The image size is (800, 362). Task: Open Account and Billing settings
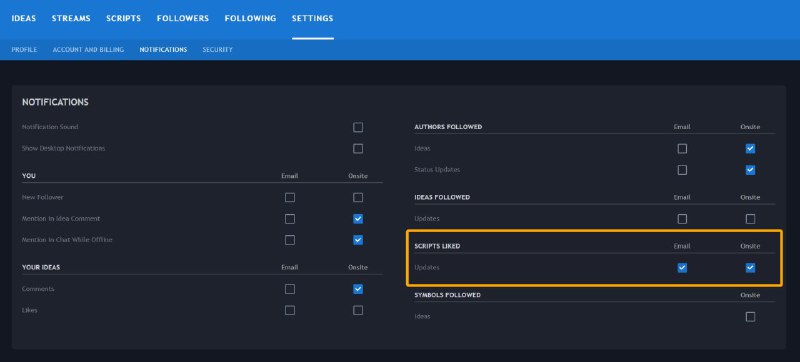point(88,49)
